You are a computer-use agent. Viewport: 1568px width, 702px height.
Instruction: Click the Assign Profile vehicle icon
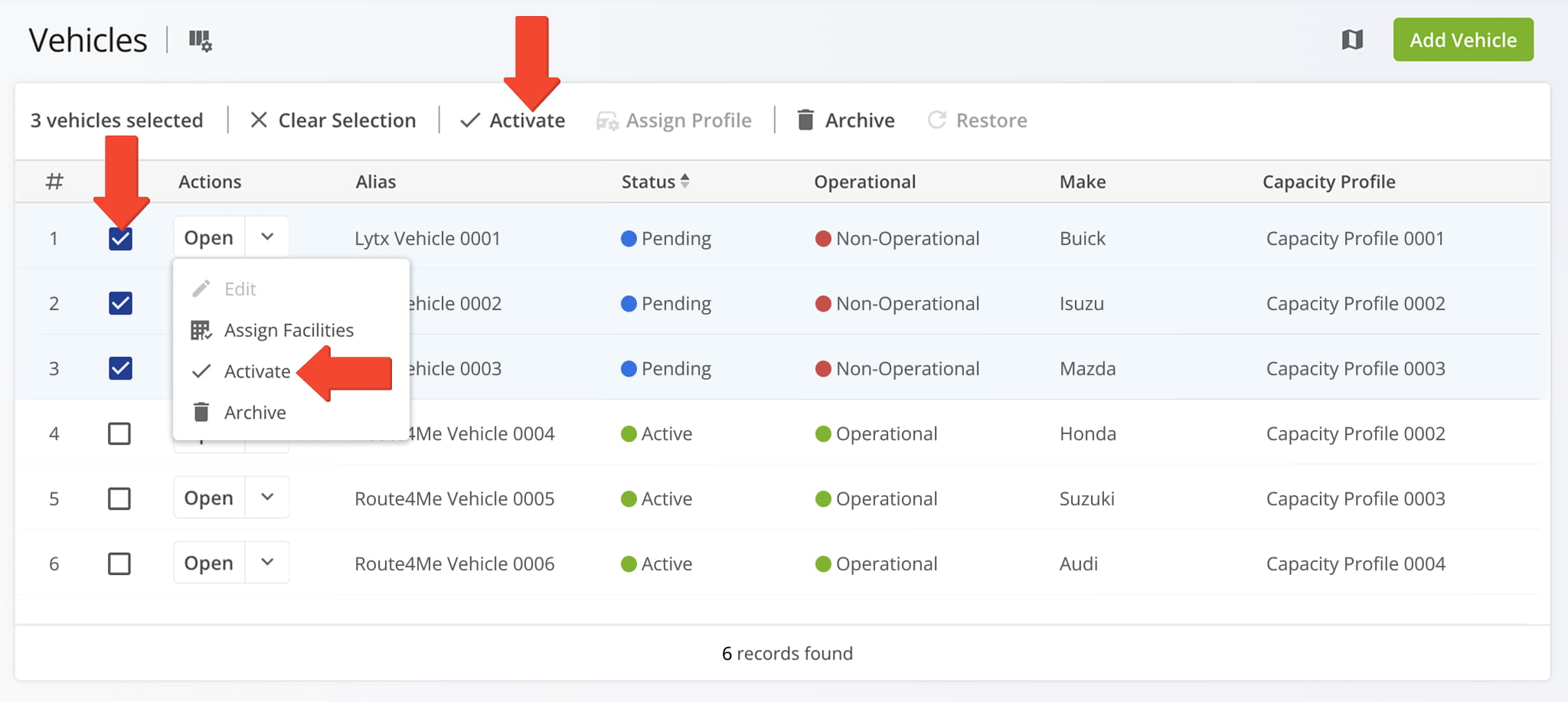(607, 121)
